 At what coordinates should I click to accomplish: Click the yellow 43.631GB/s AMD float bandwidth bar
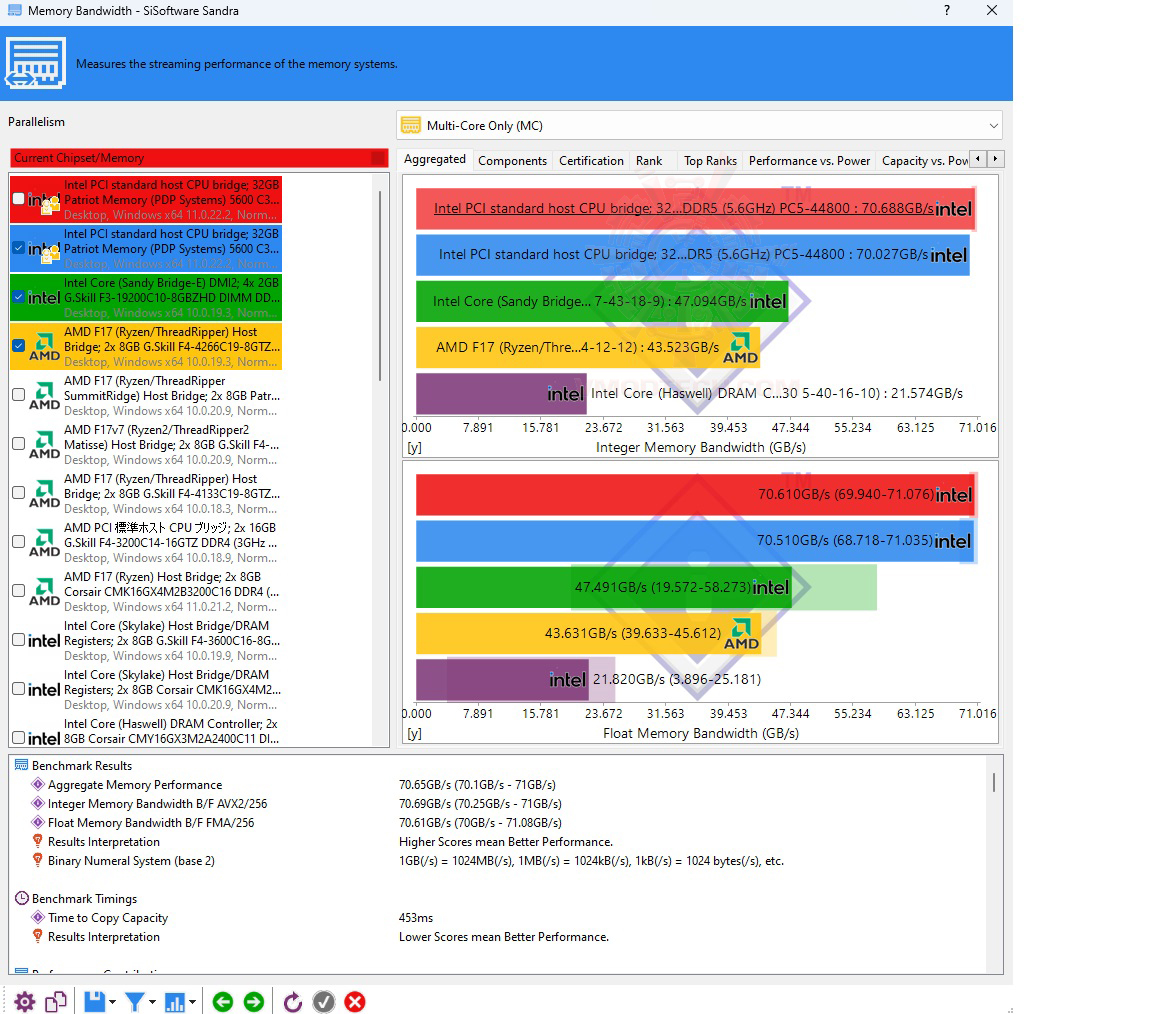click(588, 633)
